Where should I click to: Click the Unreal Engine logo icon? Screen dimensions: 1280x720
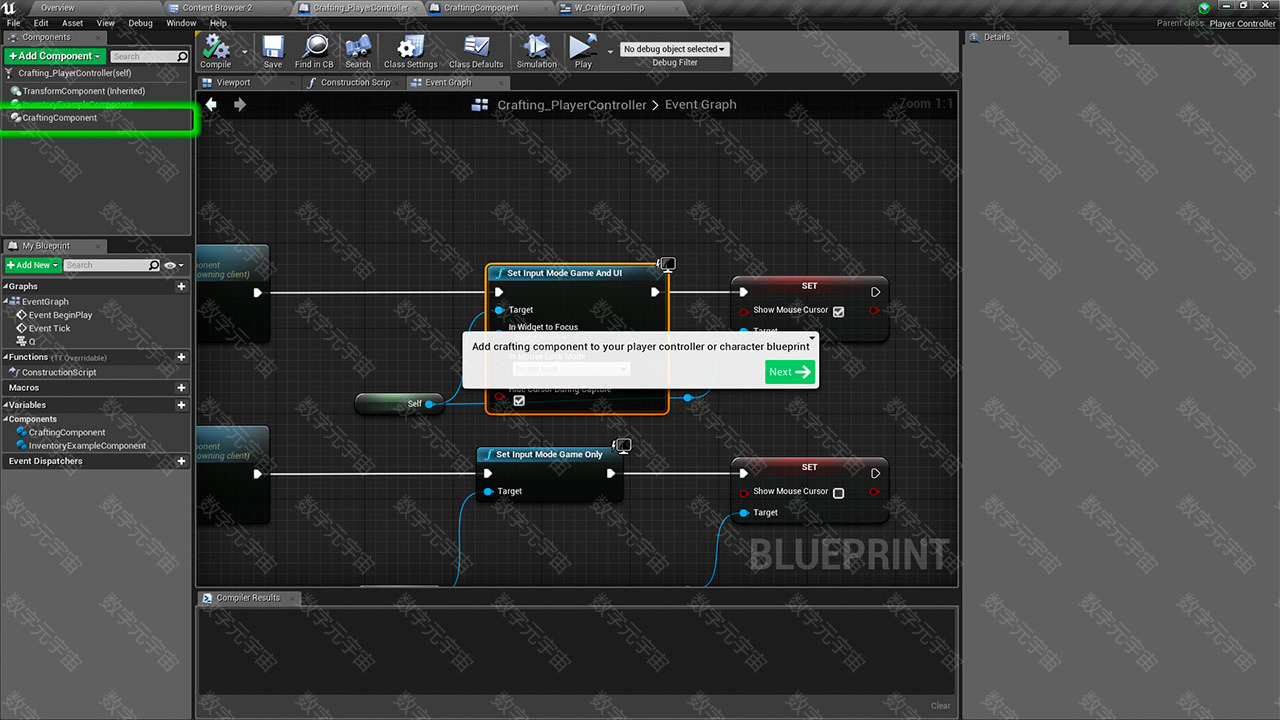pyautogui.click(x=9, y=8)
